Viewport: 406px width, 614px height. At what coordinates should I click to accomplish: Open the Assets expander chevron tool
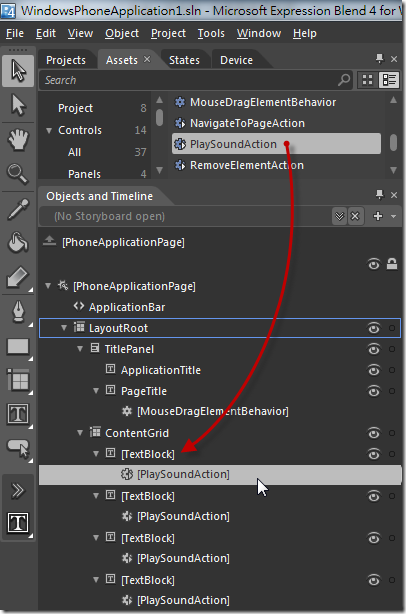pyautogui.click(x=18, y=490)
